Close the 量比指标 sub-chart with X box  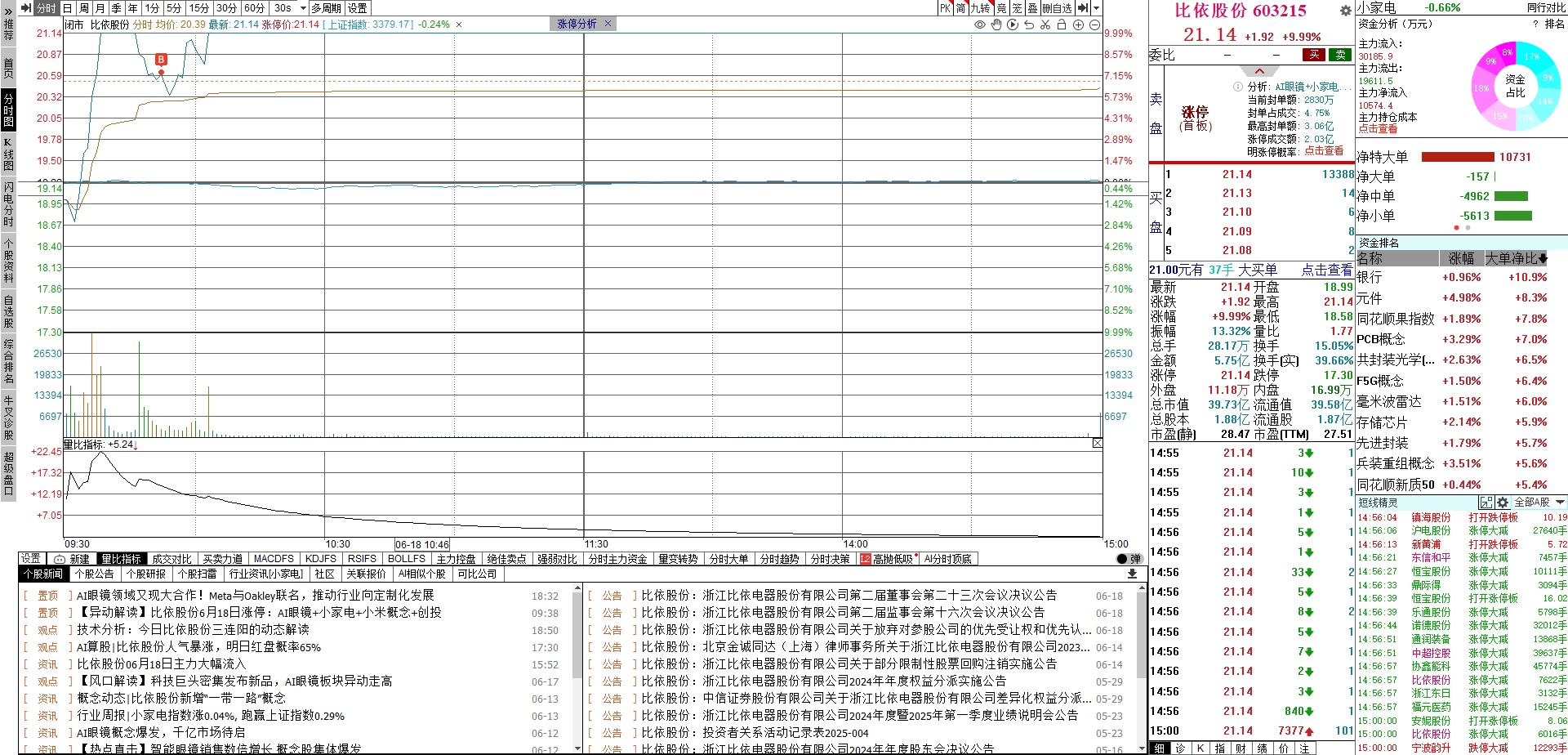(x=1098, y=443)
